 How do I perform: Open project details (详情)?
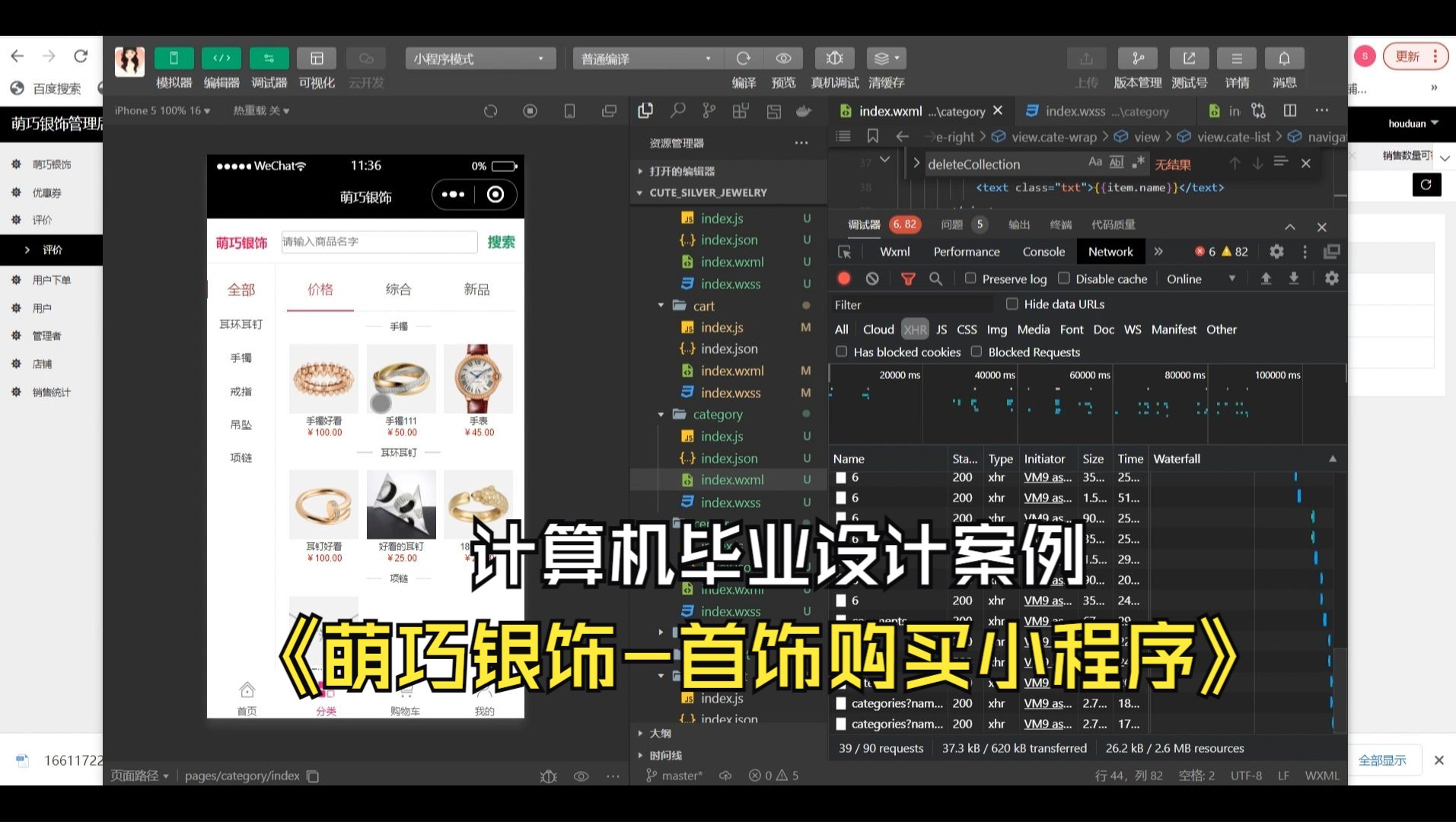(1237, 59)
